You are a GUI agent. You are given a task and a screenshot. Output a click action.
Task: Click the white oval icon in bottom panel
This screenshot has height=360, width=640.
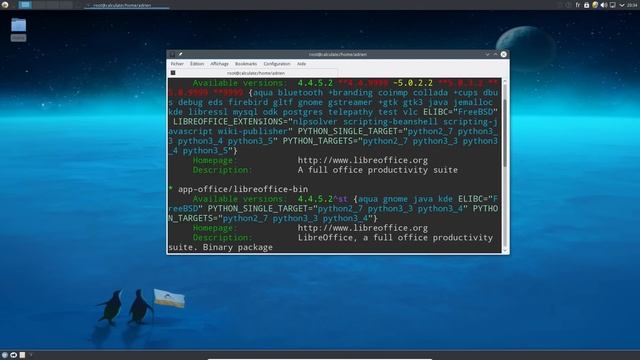pyautogui.click(x=13, y=355)
